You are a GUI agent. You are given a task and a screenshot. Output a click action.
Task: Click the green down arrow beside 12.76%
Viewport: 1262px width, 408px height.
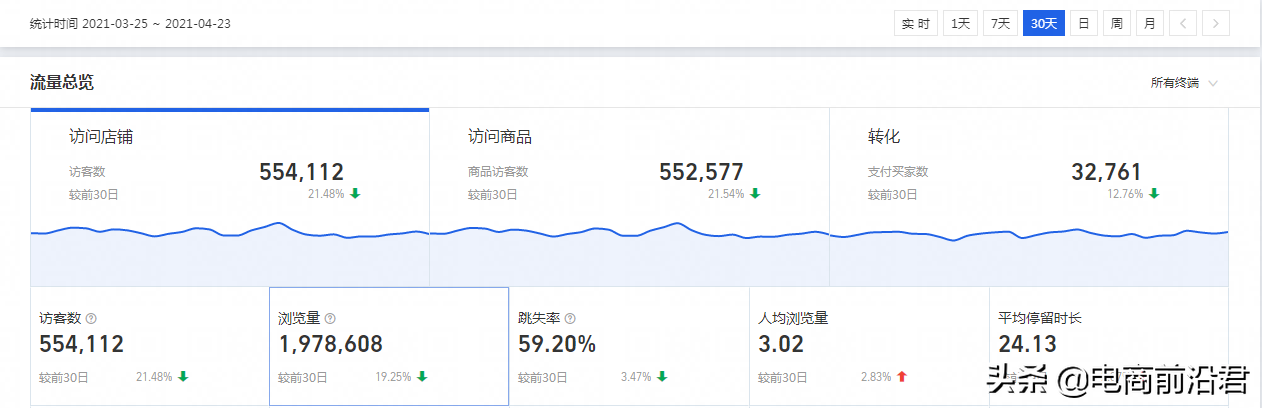1154,193
